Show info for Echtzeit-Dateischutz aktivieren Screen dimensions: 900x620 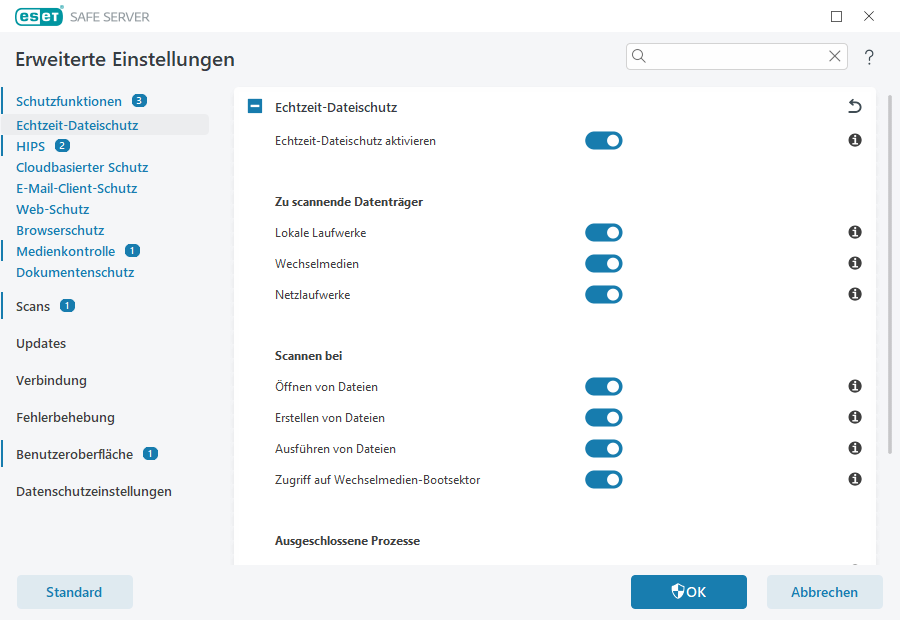click(854, 141)
